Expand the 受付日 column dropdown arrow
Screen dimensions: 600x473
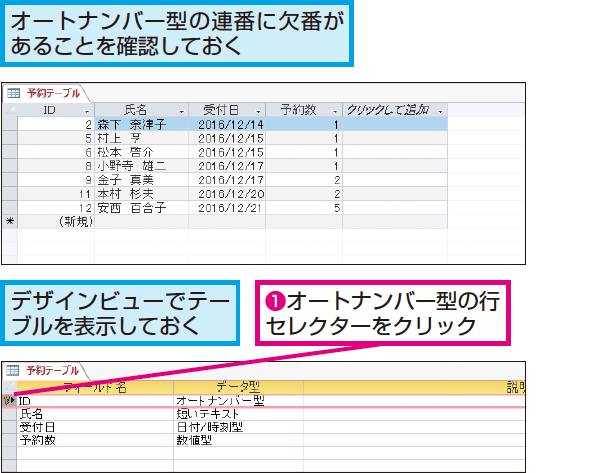tap(258, 110)
